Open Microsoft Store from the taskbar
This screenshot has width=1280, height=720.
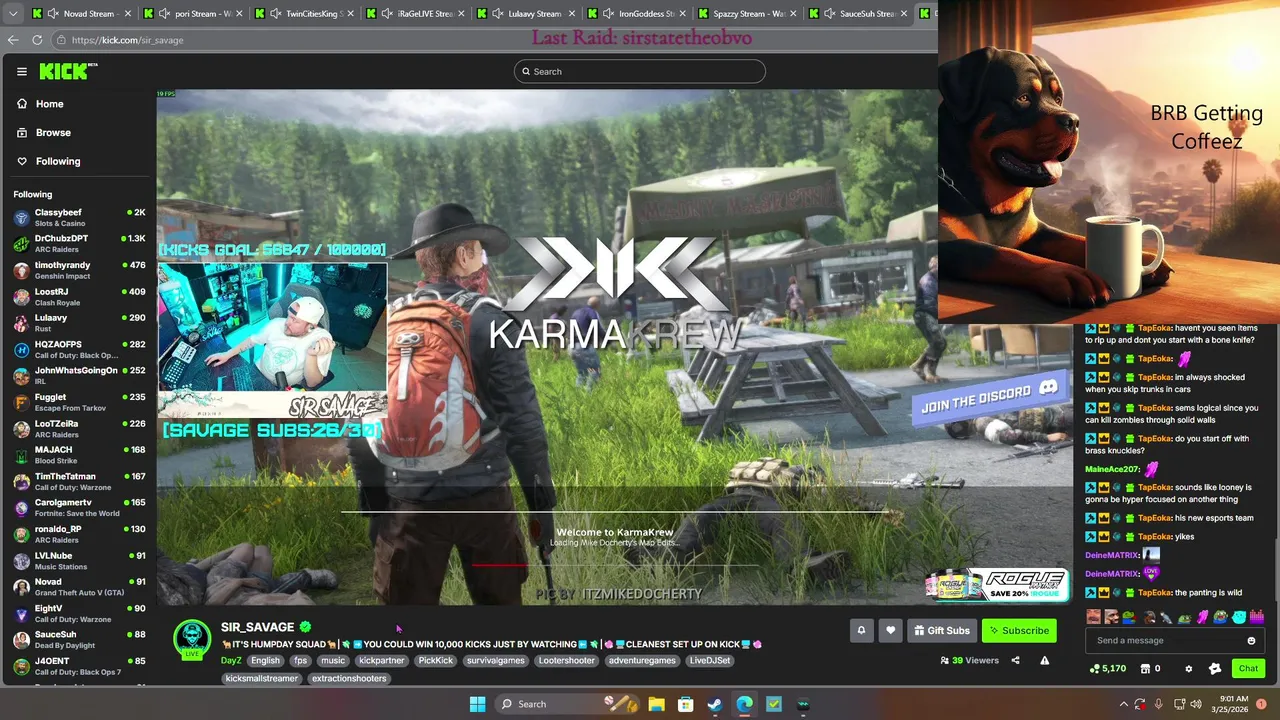(685, 704)
